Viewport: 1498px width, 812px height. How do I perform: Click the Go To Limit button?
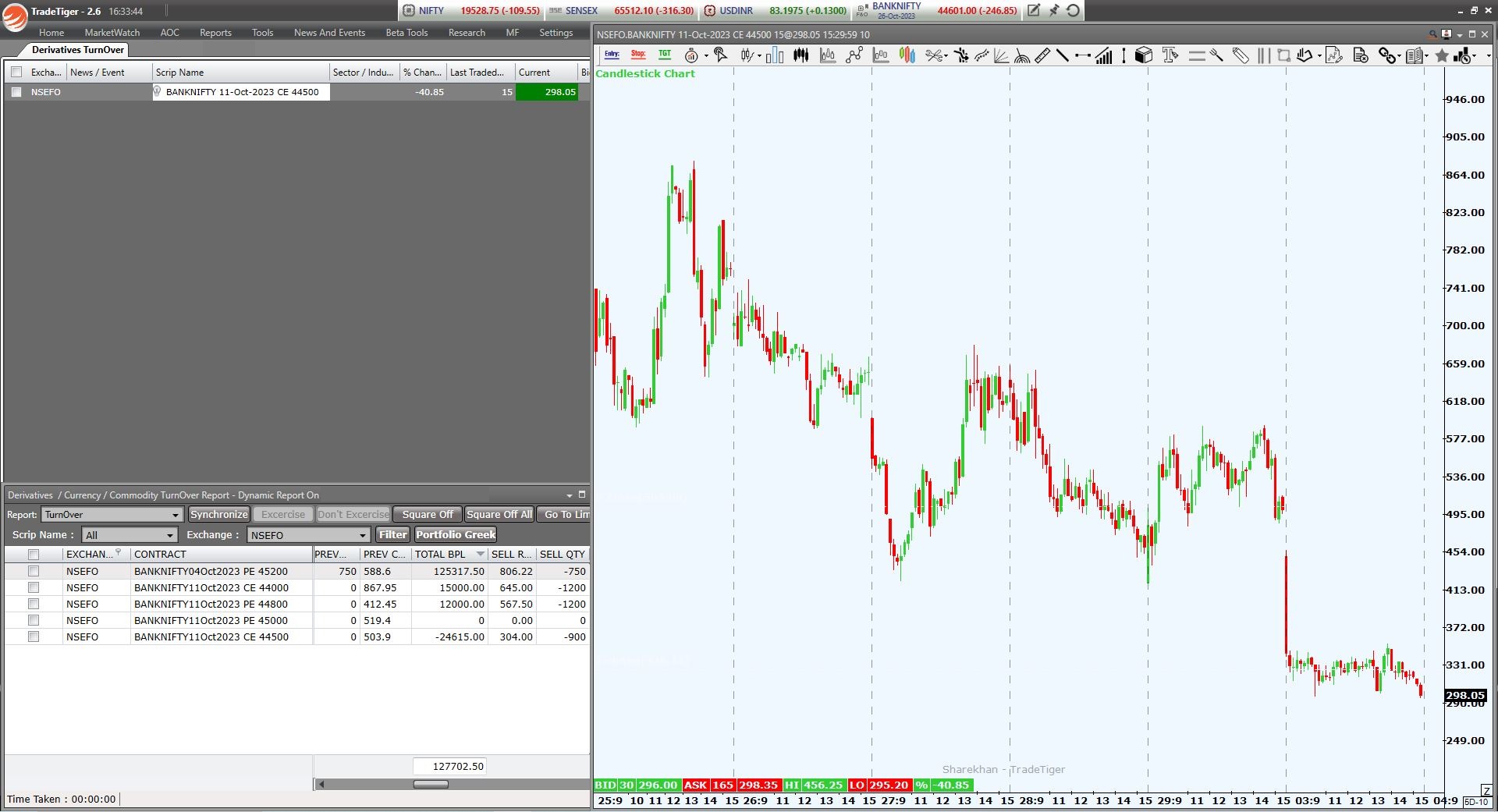click(x=563, y=515)
